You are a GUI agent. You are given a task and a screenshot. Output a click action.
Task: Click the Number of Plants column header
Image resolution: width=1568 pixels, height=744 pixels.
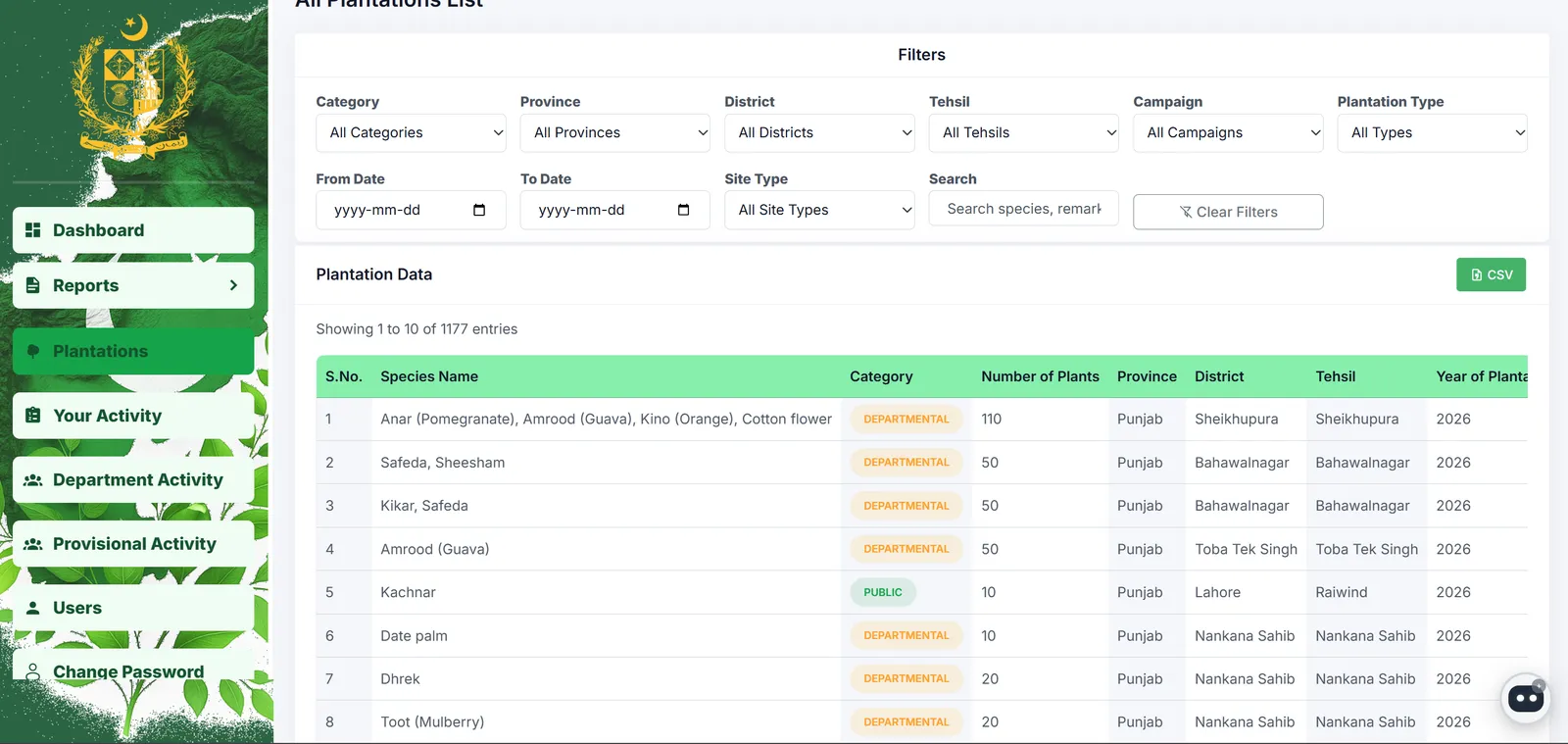pos(1040,376)
